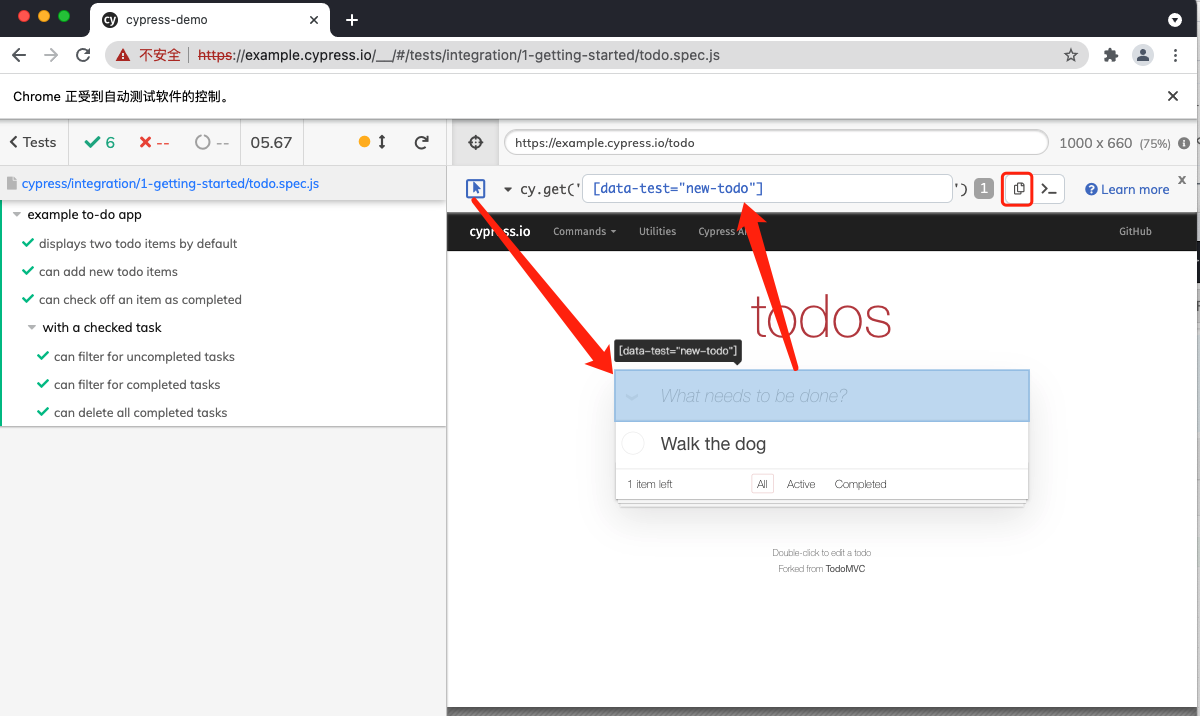Open a new browser tab
Viewport: 1200px width, 716px height.
point(352,19)
